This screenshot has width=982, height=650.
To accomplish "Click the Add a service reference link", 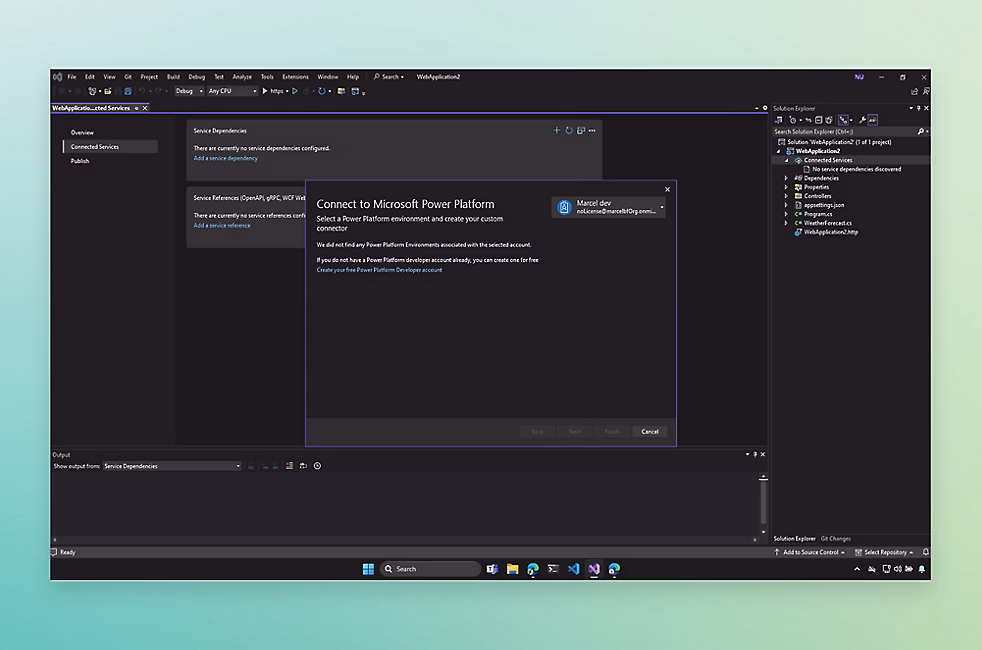I will click(222, 225).
